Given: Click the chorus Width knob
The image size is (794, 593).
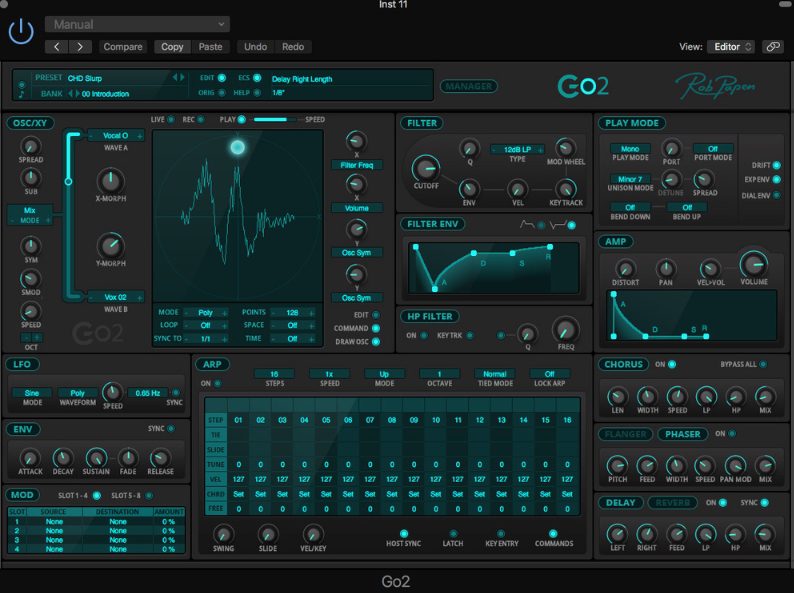Looking at the screenshot, I should click(647, 397).
